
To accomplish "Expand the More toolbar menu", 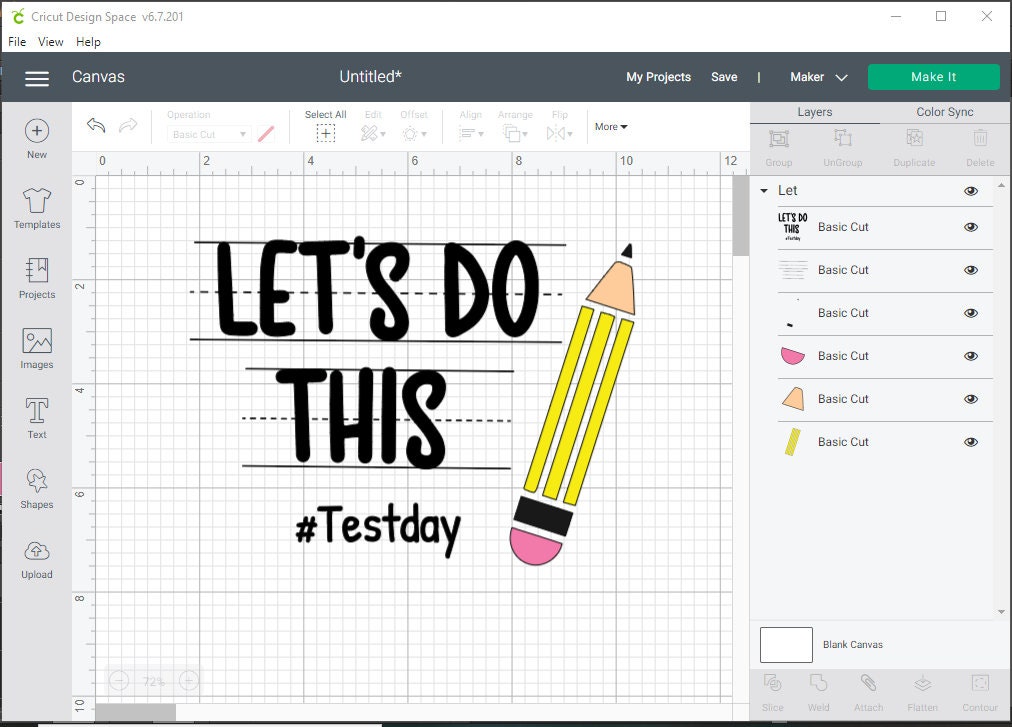I will click(610, 127).
